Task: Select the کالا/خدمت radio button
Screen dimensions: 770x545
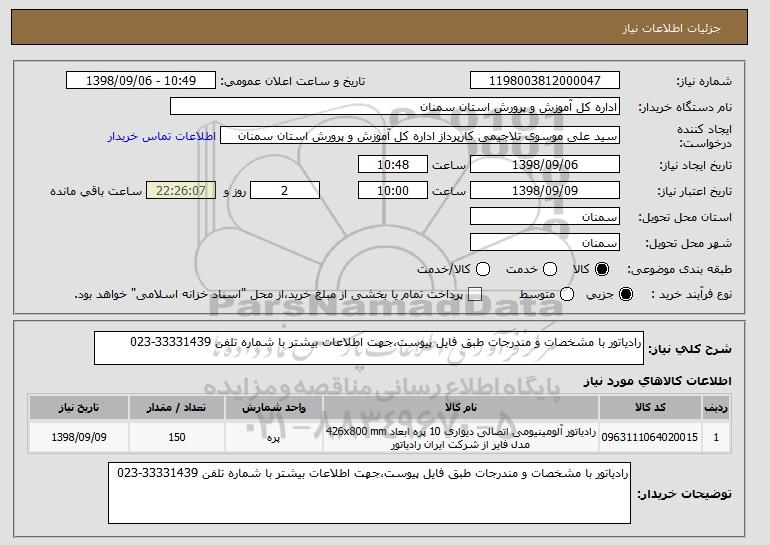Action: pyautogui.click(x=483, y=269)
